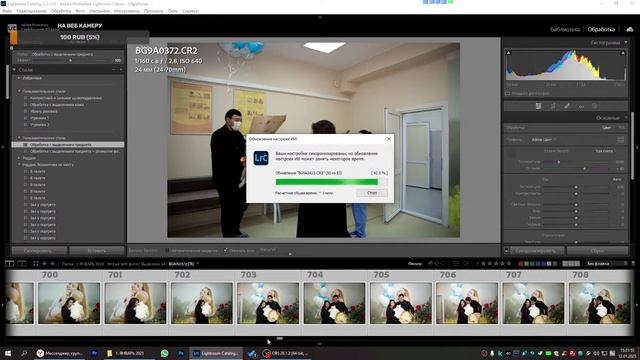Viewport: 640px width, 360px height.
Task: Collapse the Стили presets panel
Action: pos(14,70)
